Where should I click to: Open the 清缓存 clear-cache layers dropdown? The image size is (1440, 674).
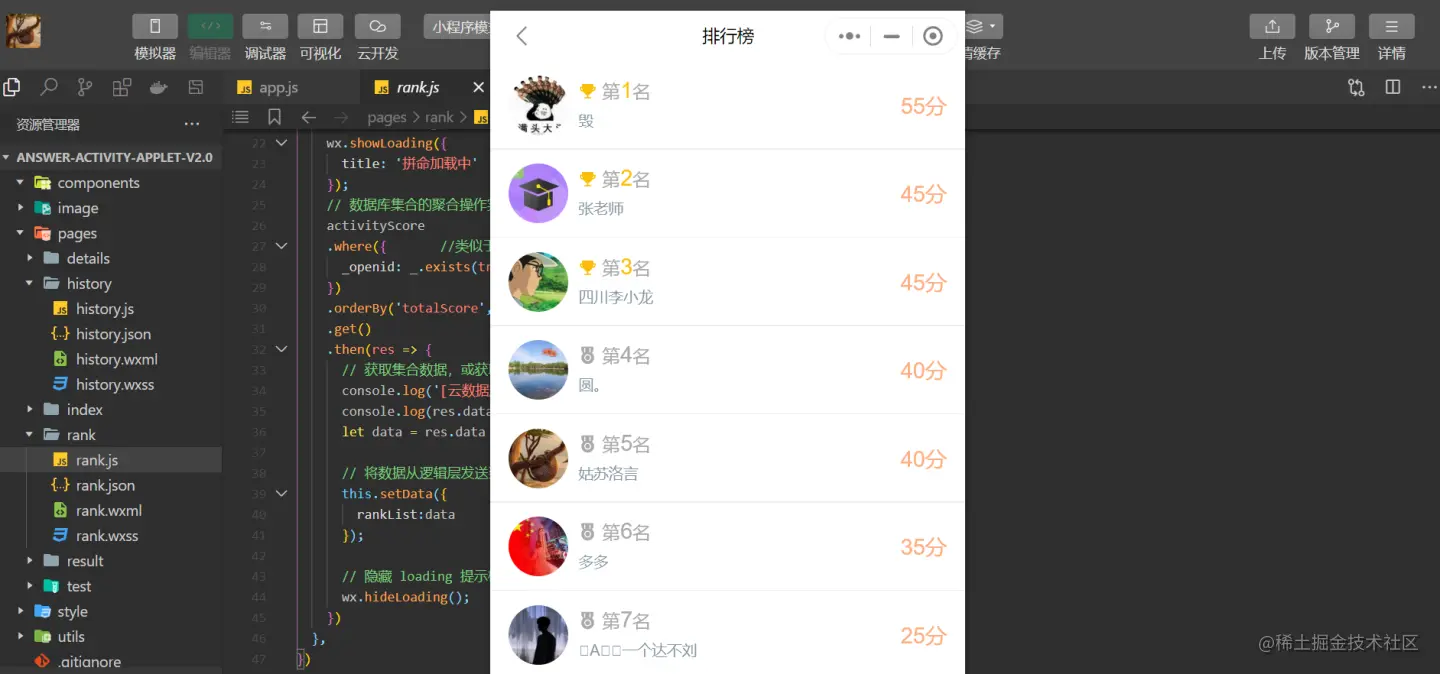tap(982, 27)
